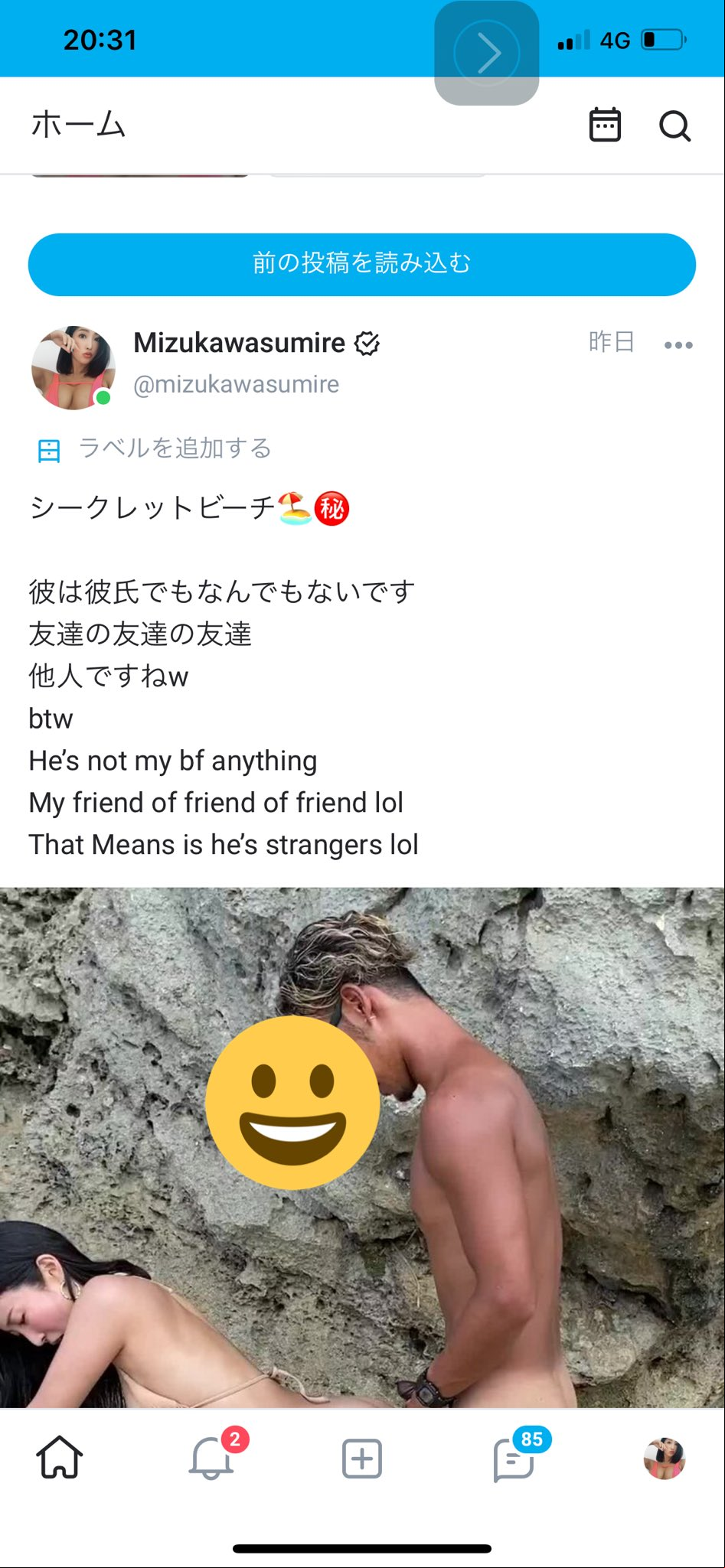The image size is (725, 1568).
Task: Tap the verified badge next to Mizukawasumire
Action: (x=367, y=344)
